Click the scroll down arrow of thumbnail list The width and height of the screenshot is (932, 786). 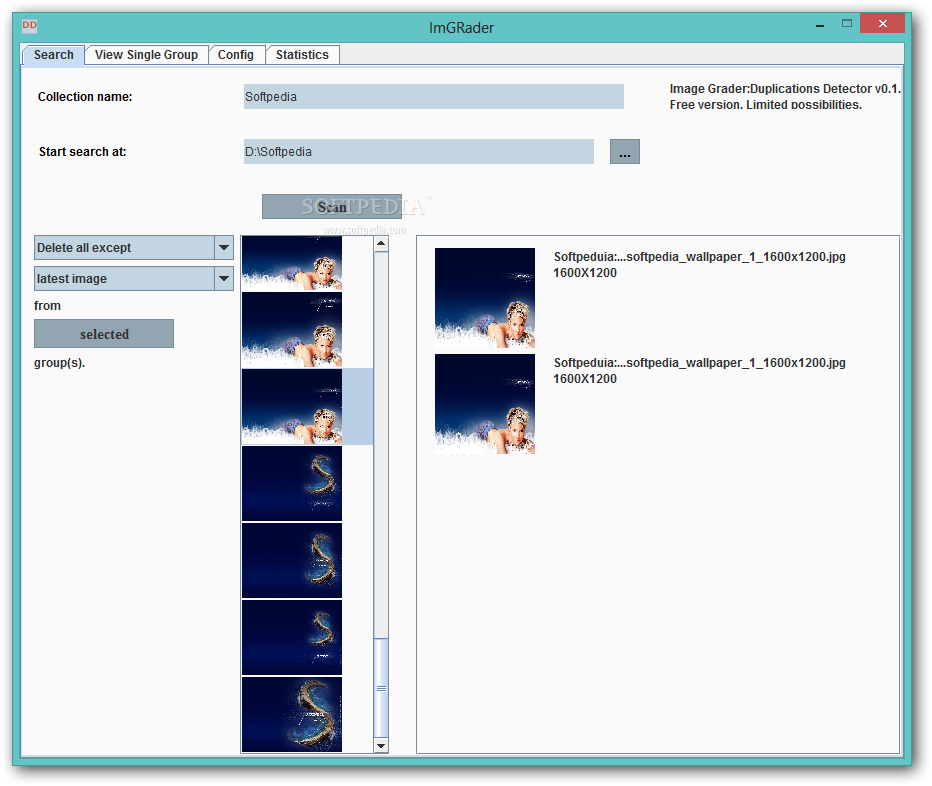(x=381, y=746)
